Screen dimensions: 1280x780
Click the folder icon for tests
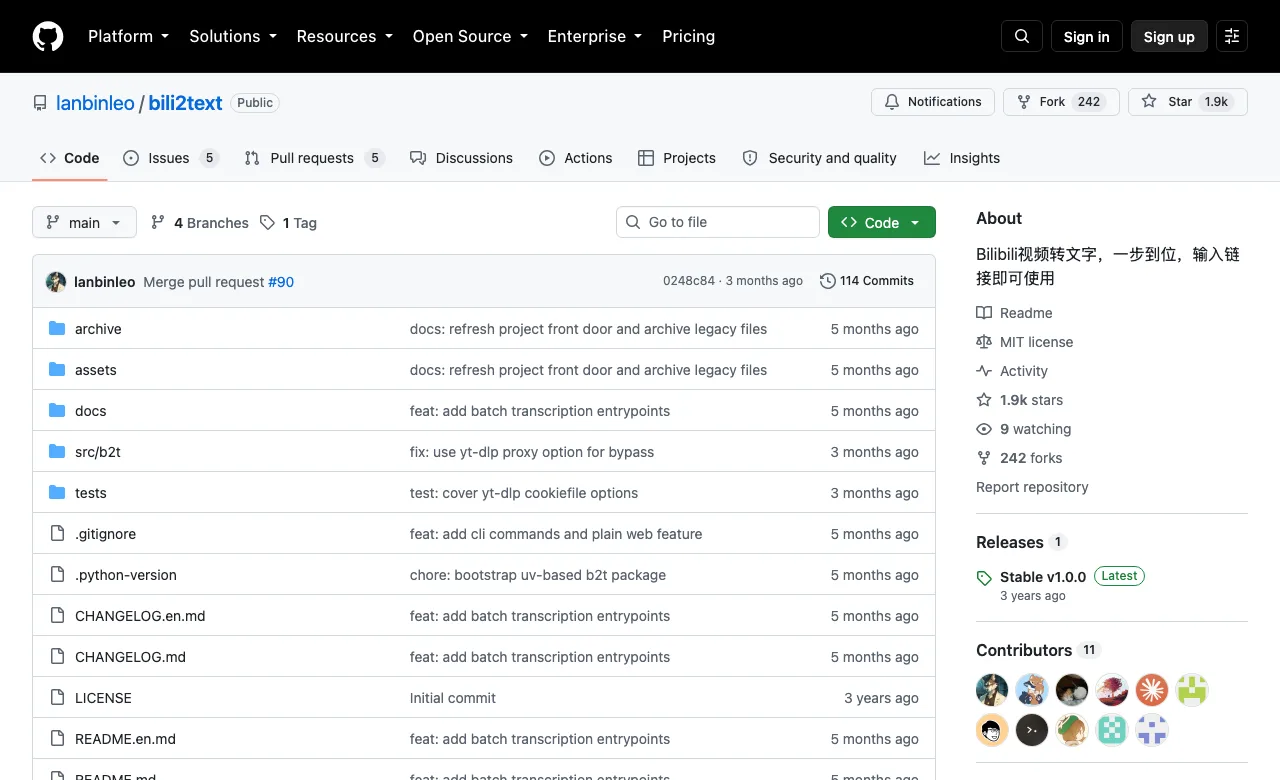[57, 493]
